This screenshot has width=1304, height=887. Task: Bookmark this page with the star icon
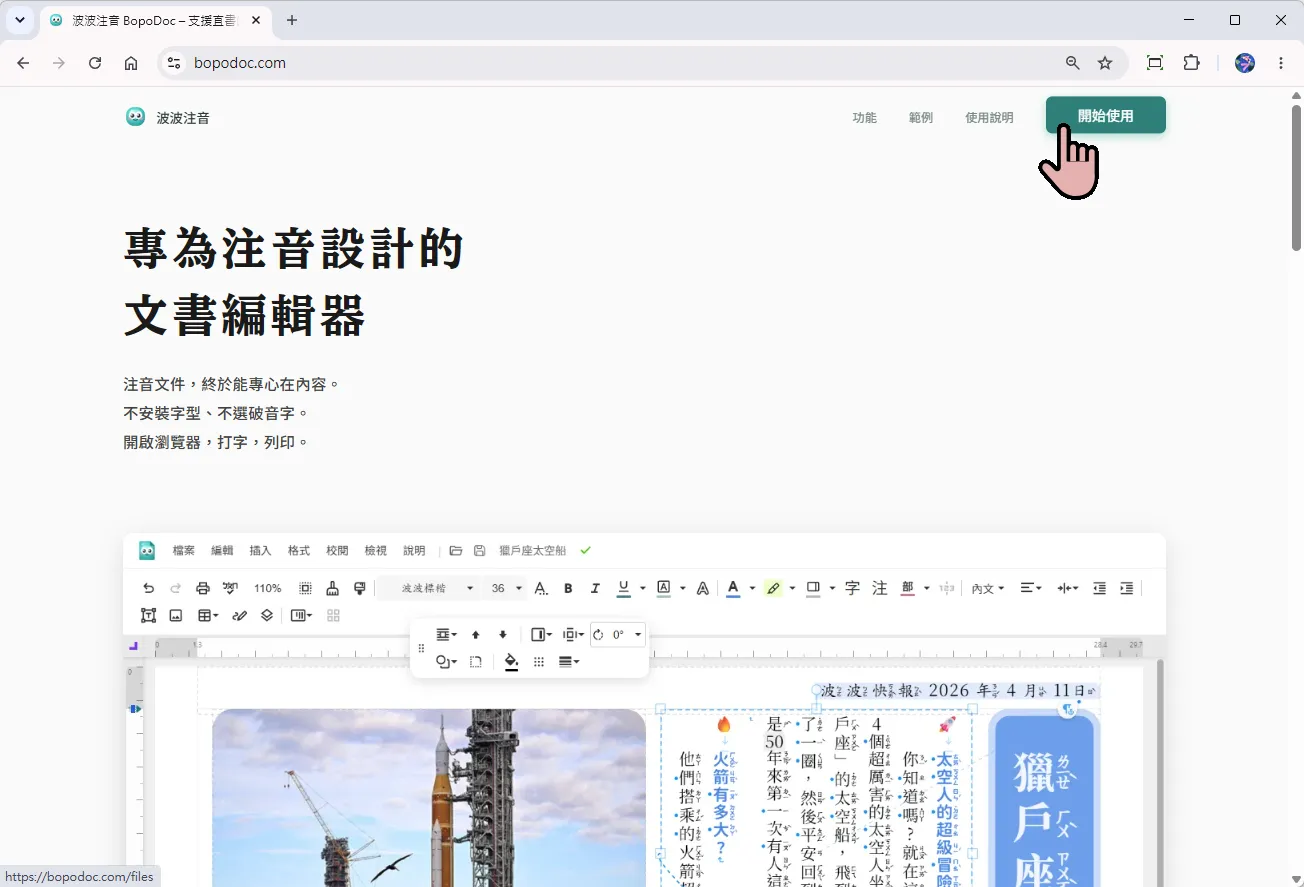[1105, 62]
